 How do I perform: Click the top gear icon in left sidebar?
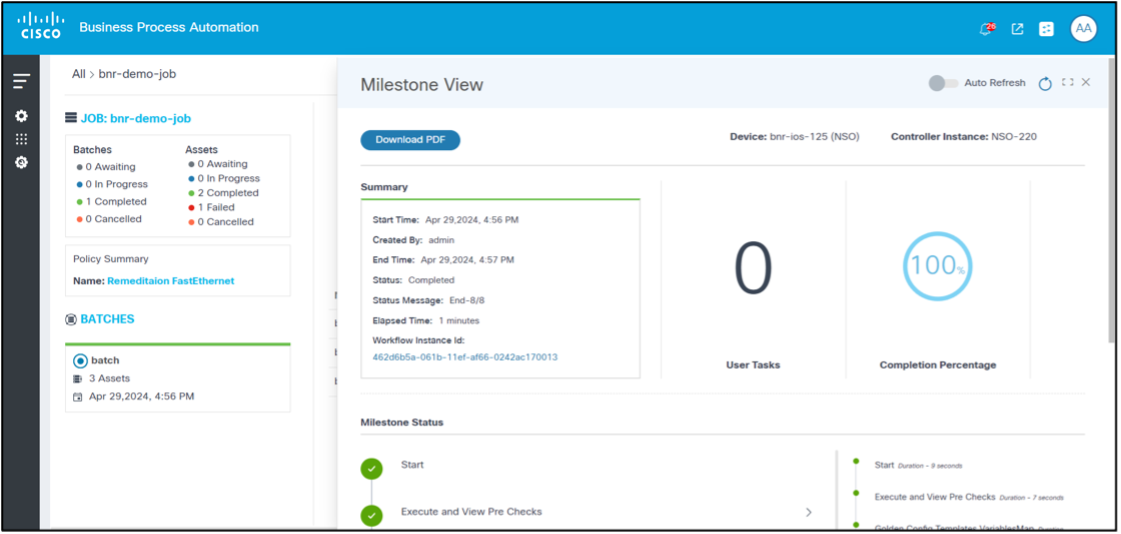(x=21, y=116)
